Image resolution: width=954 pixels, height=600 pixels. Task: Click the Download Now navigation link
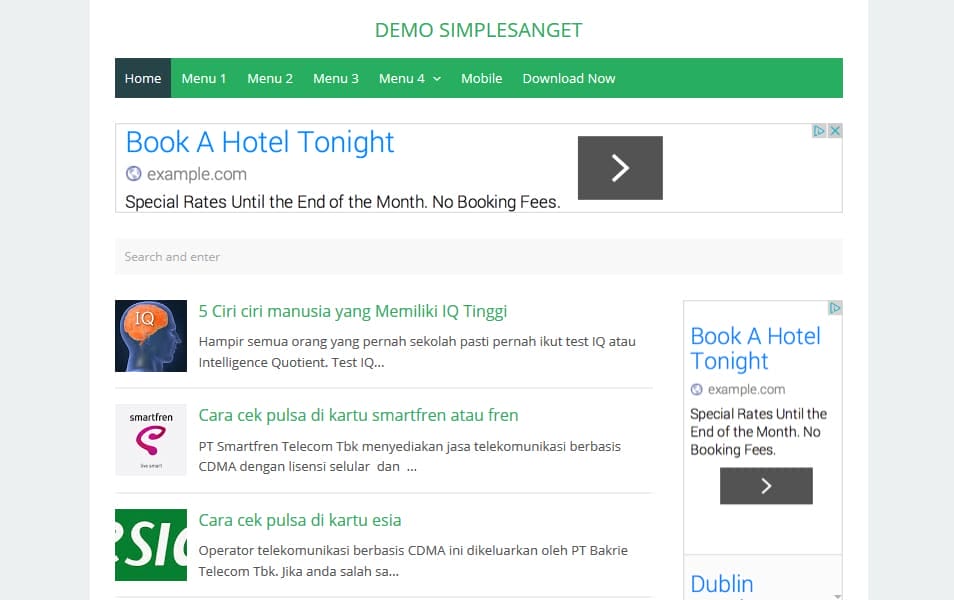(x=568, y=78)
